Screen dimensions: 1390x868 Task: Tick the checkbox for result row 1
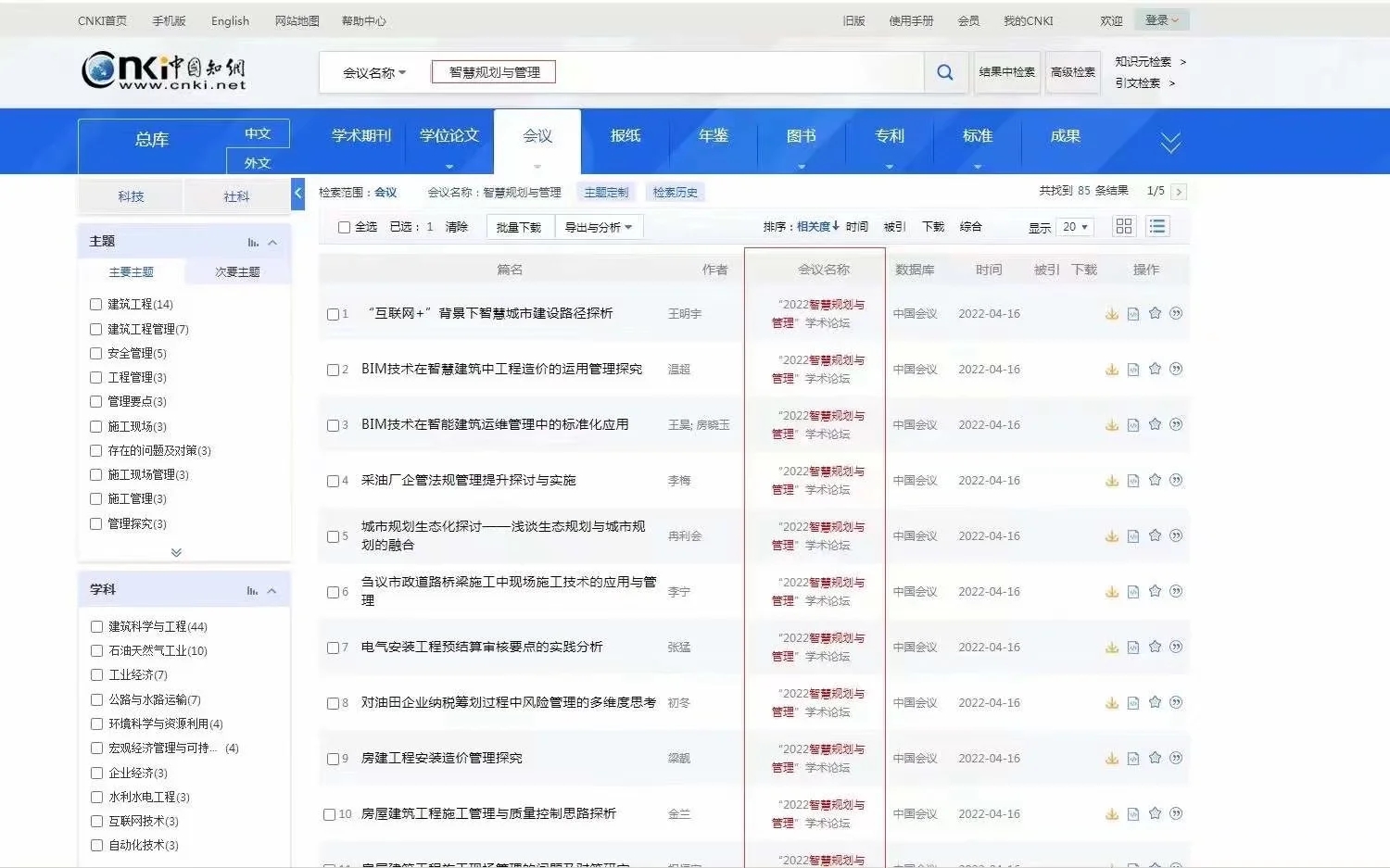click(x=333, y=314)
